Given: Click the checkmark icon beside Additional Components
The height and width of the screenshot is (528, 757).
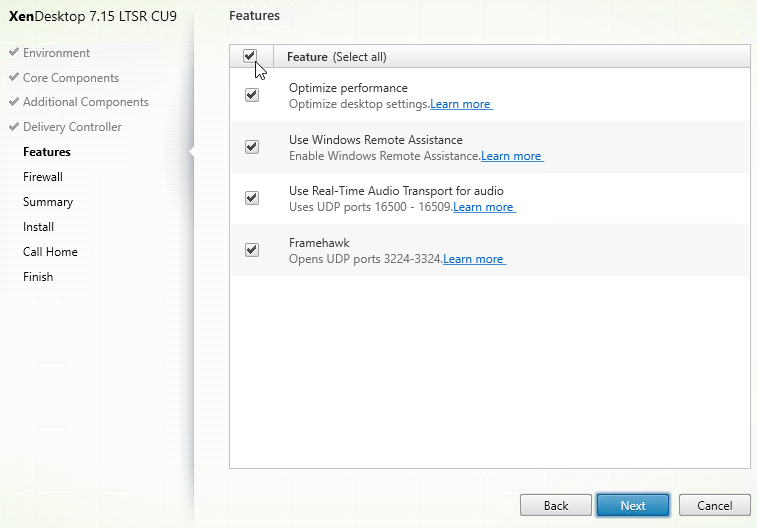Looking at the screenshot, I should [14, 101].
